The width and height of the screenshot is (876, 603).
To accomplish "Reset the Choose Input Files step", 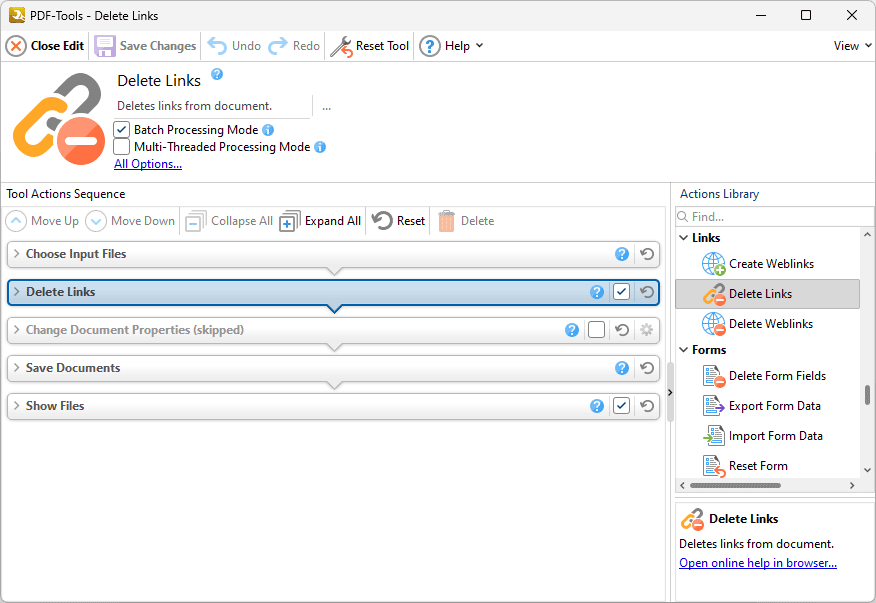I will (x=647, y=254).
